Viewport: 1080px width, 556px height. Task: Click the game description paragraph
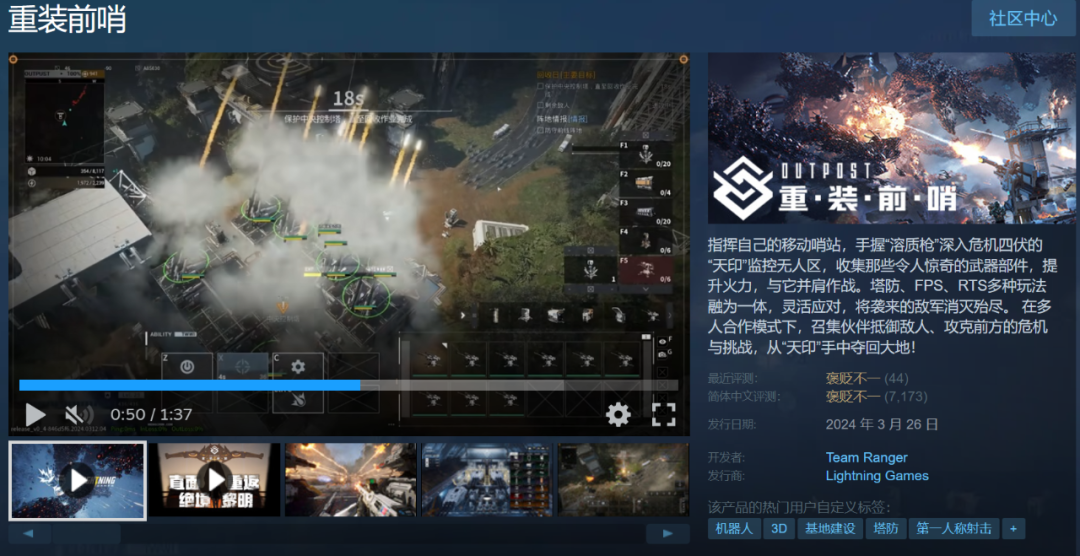[x=884, y=296]
